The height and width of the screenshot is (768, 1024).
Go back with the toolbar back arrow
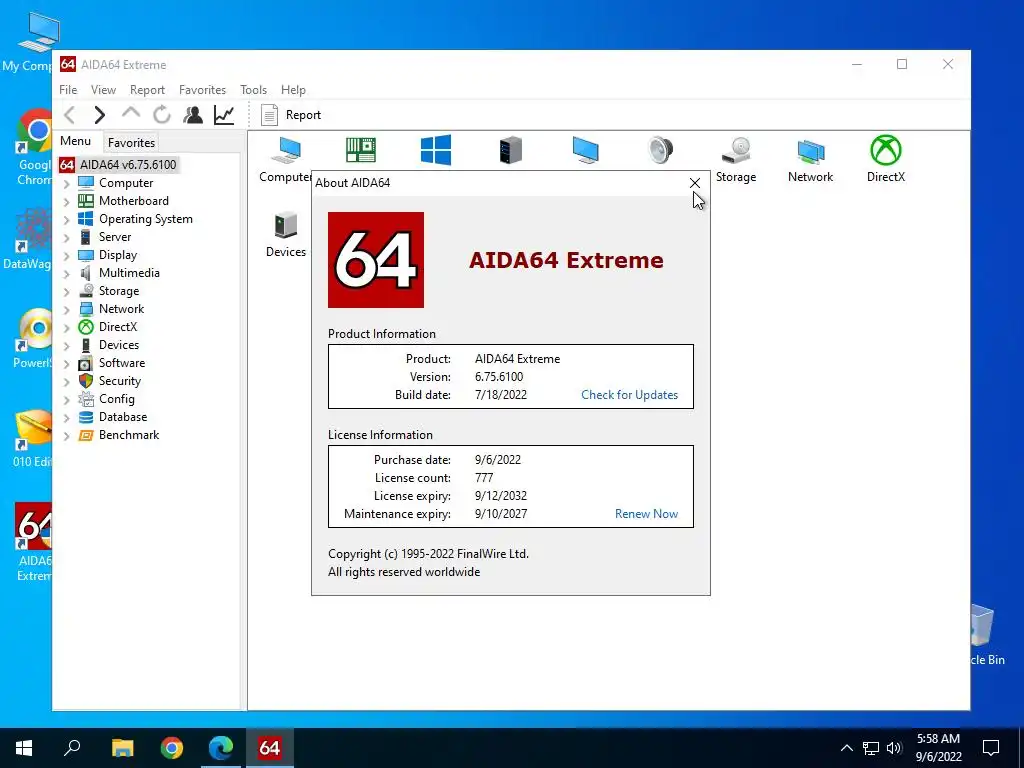click(x=69, y=115)
